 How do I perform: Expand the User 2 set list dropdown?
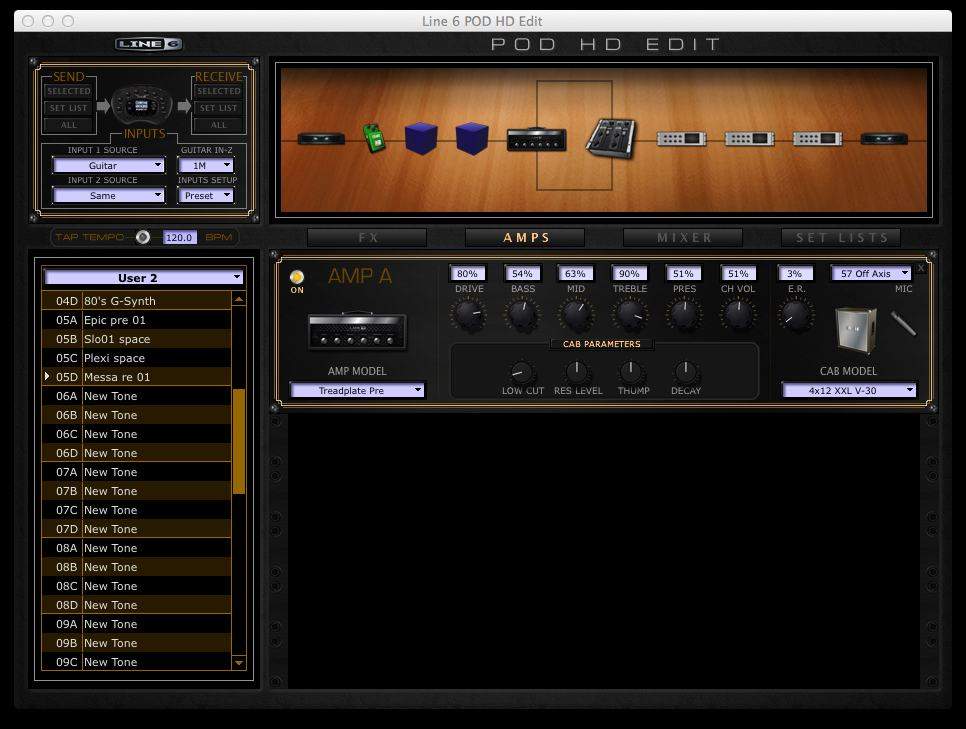pos(143,277)
